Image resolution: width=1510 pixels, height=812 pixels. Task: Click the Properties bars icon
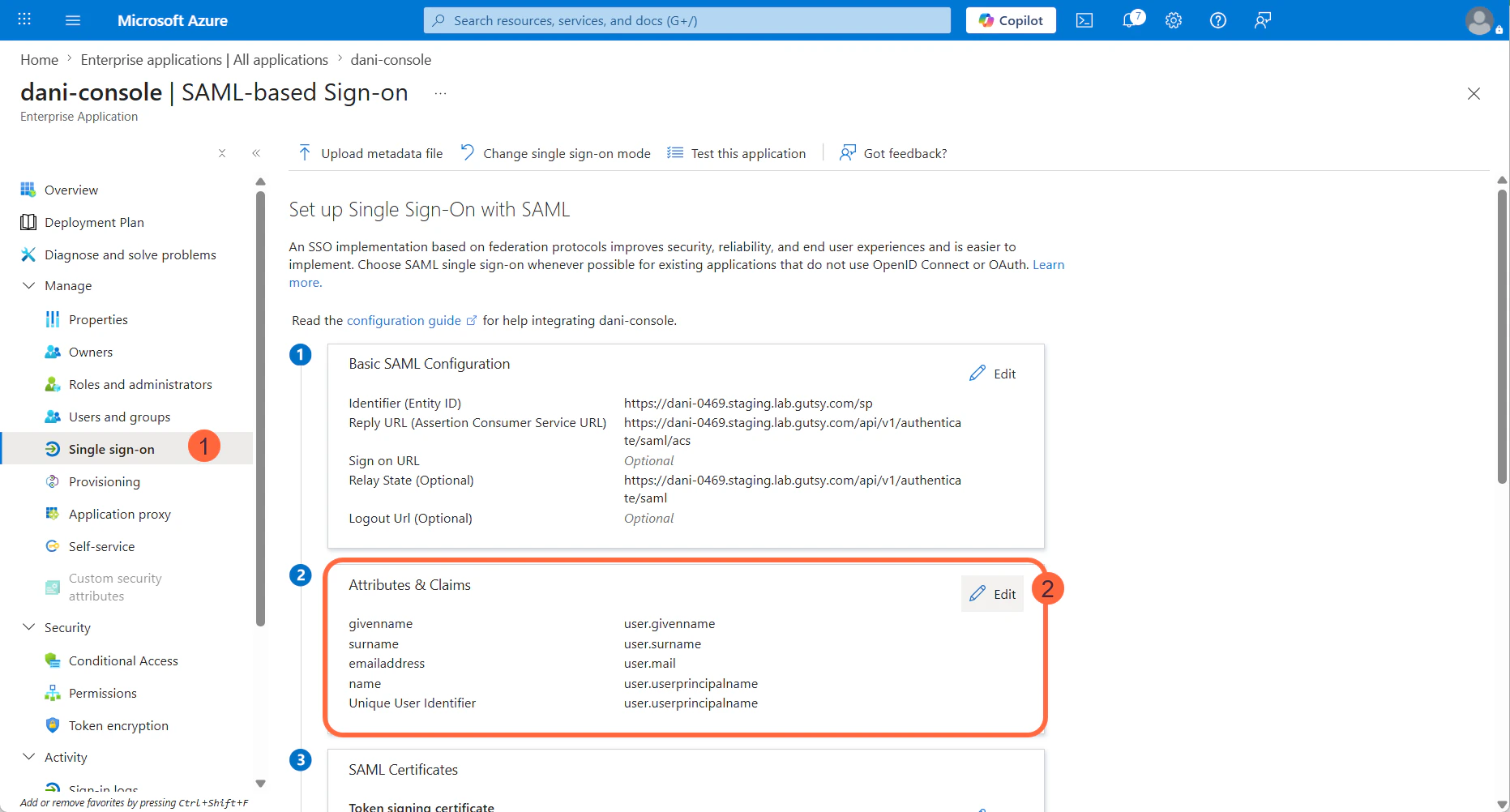(53, 319)
